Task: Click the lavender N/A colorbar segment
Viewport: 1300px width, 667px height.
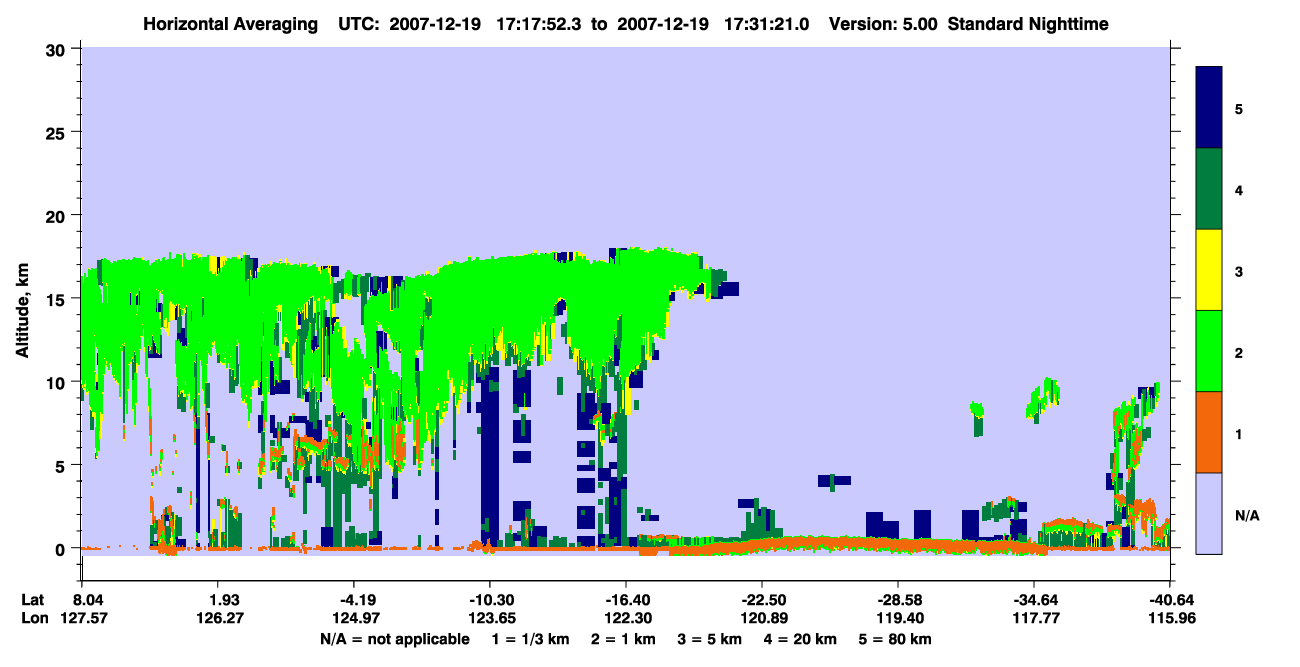Action: coord(1209,512)
